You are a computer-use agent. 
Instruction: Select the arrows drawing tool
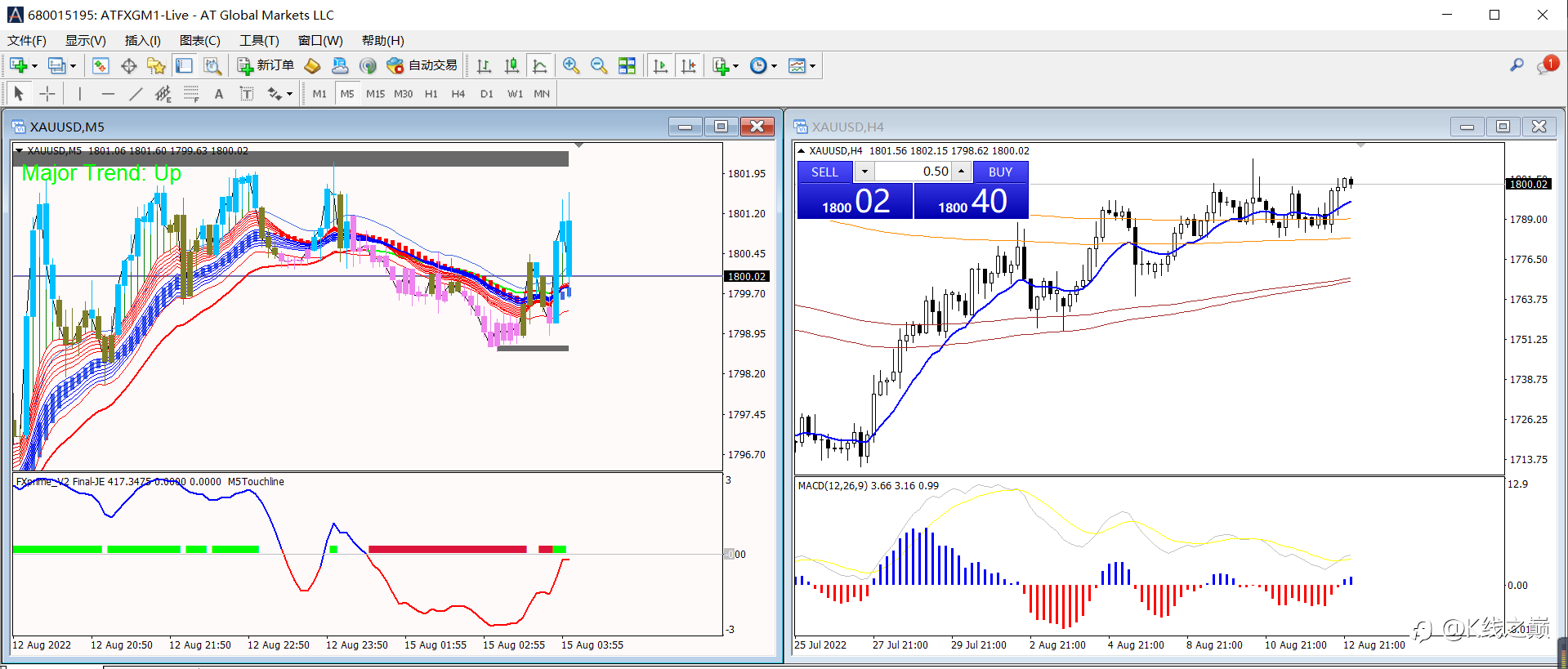[275, 94]
